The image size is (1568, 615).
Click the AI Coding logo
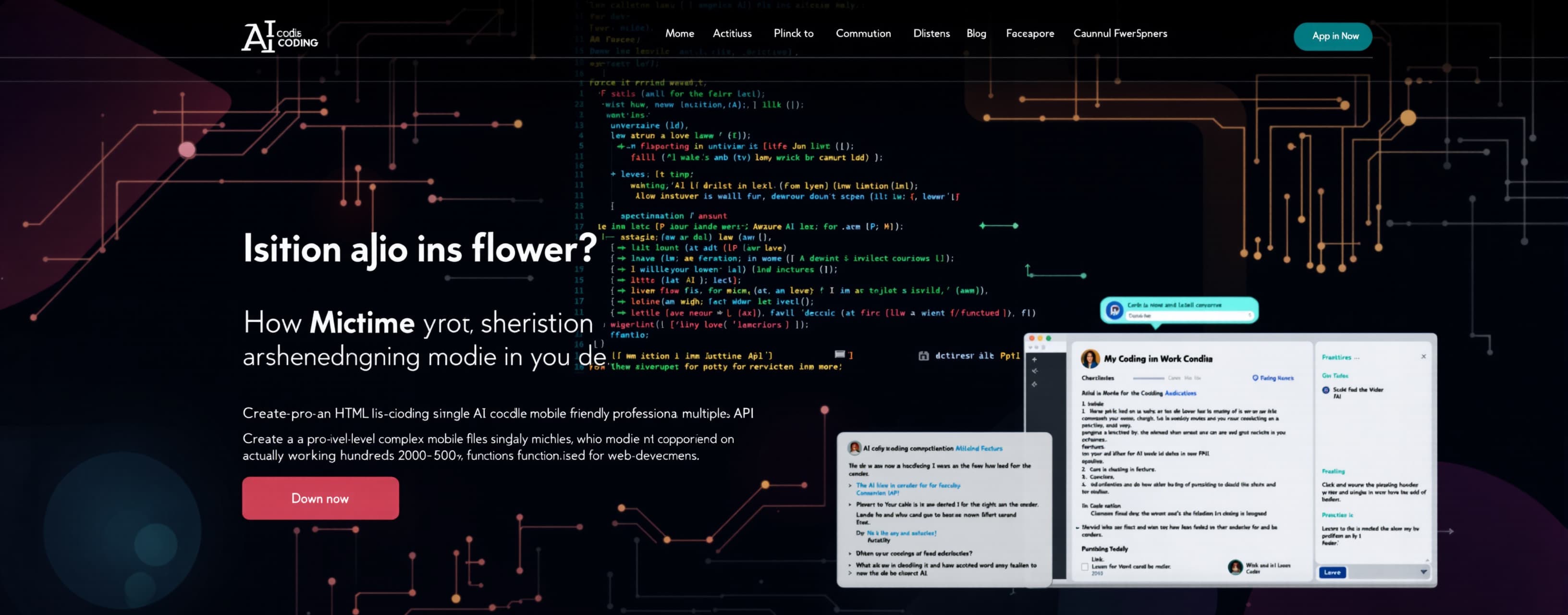pyautogui.click(x=280, y=37)
